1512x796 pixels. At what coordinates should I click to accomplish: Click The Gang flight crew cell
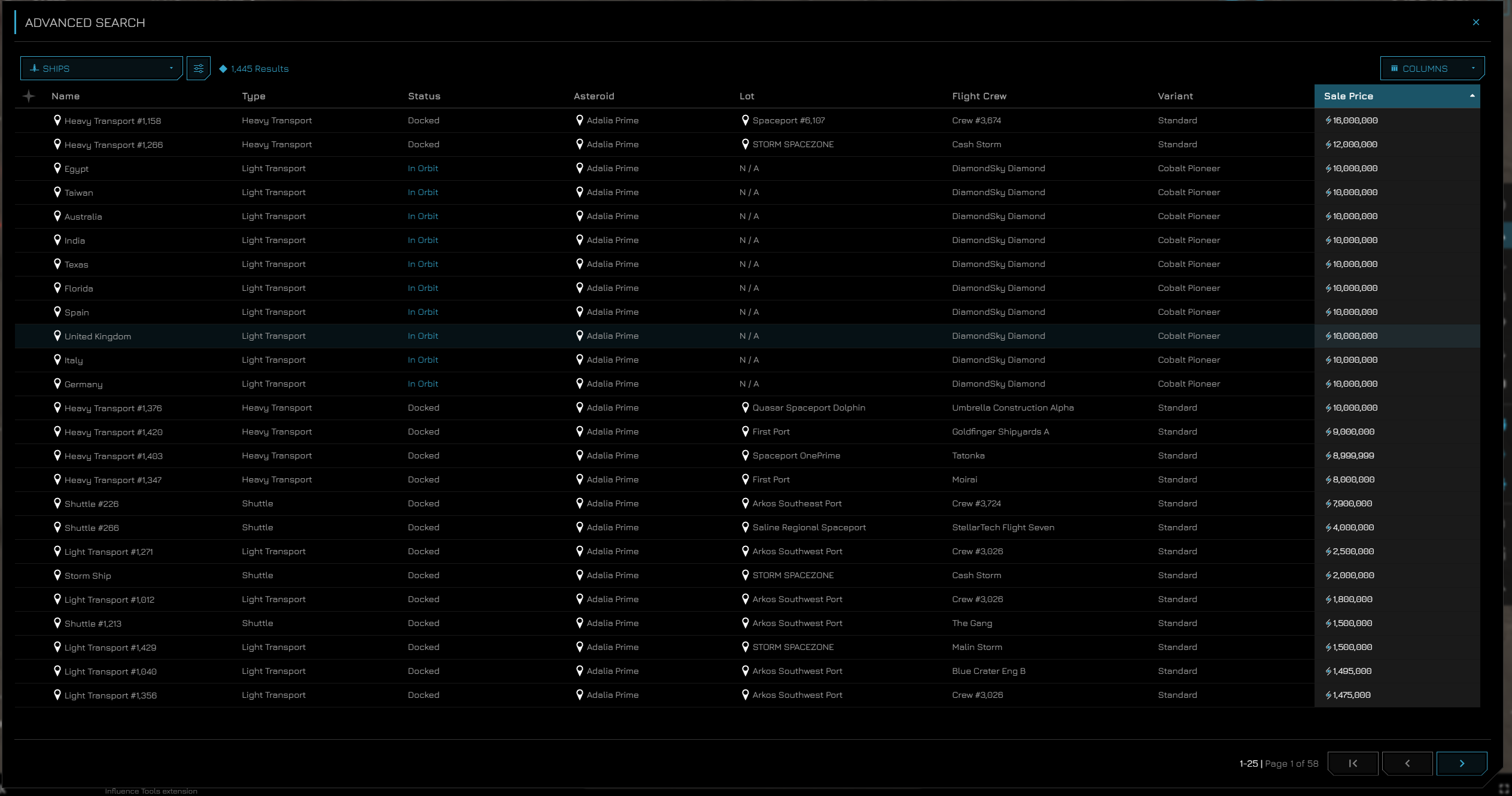(x=972, y=623)
